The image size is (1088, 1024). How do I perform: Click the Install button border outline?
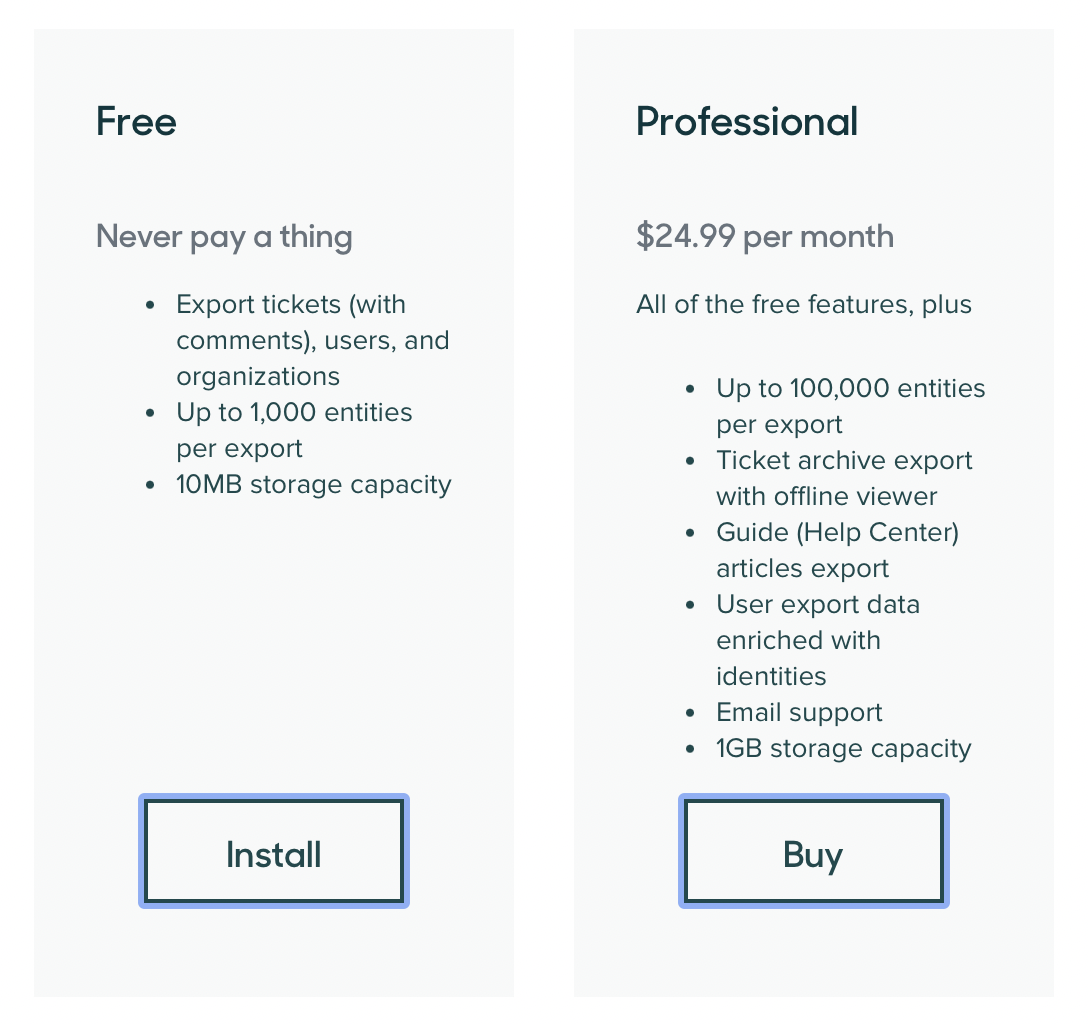(x=273, y=798)
